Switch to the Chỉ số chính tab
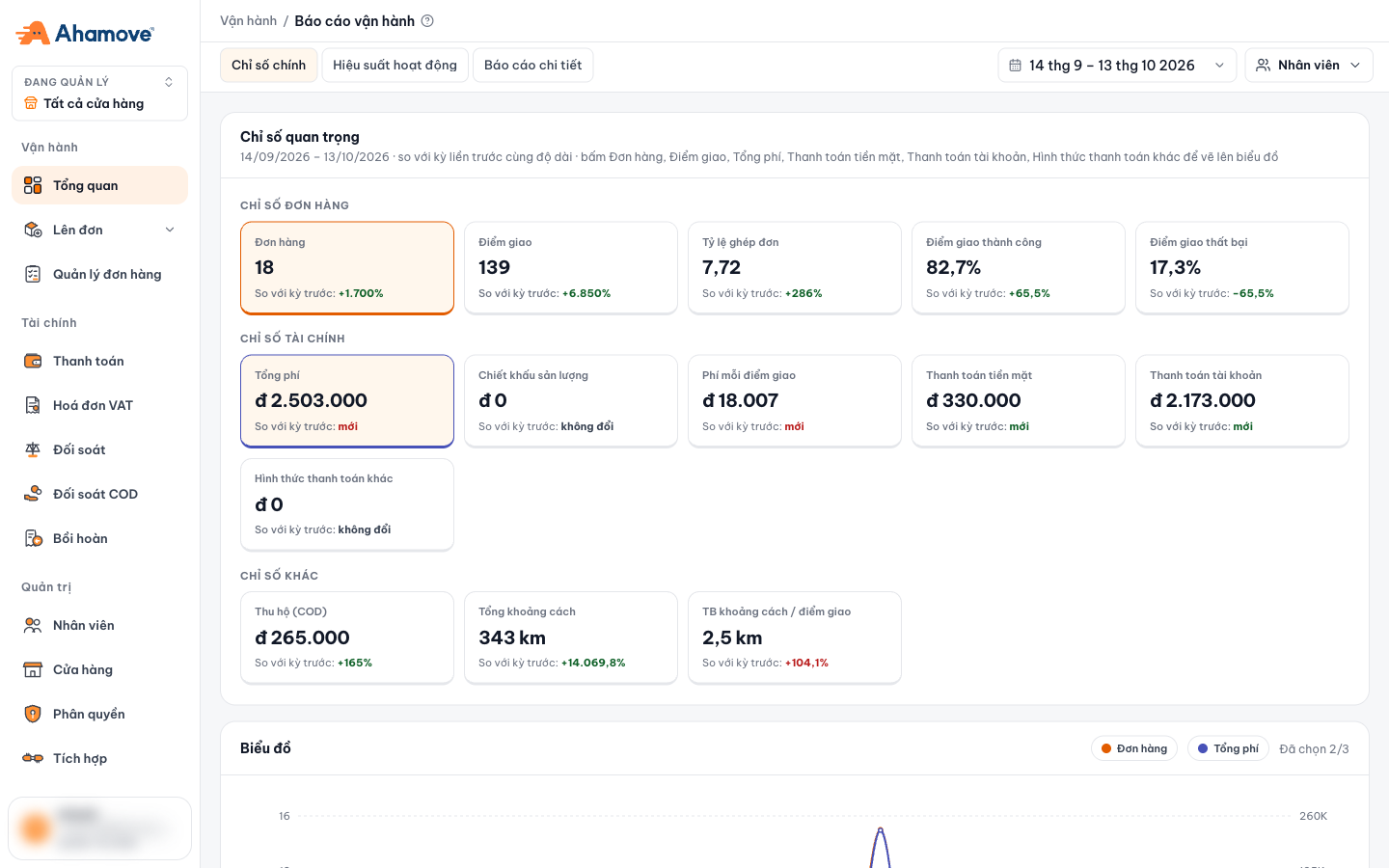Image resolution: width=1389 pixels, height=868 pixels. (x=269, y=66)
